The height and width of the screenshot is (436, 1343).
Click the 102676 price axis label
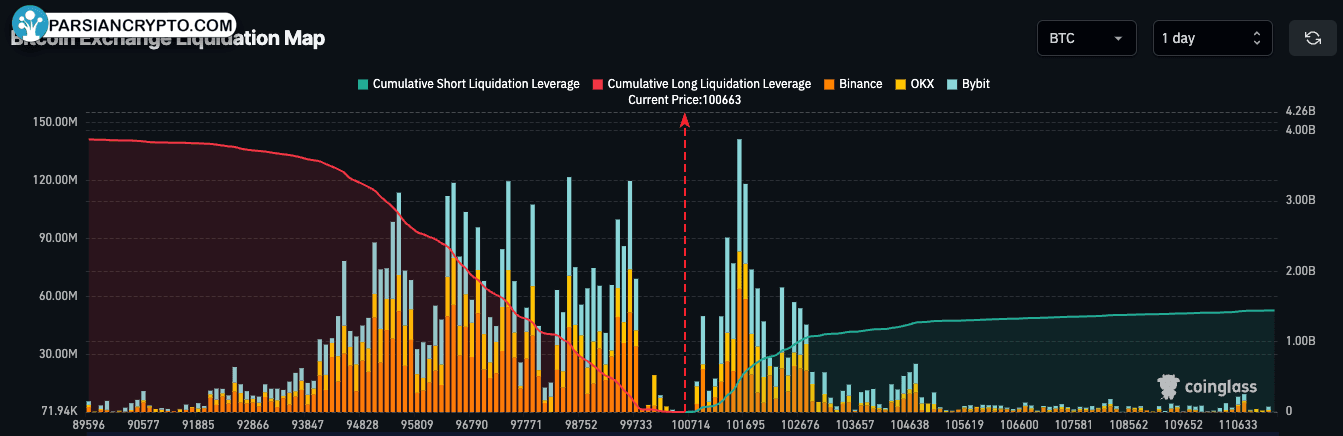[x=799, y=425]
